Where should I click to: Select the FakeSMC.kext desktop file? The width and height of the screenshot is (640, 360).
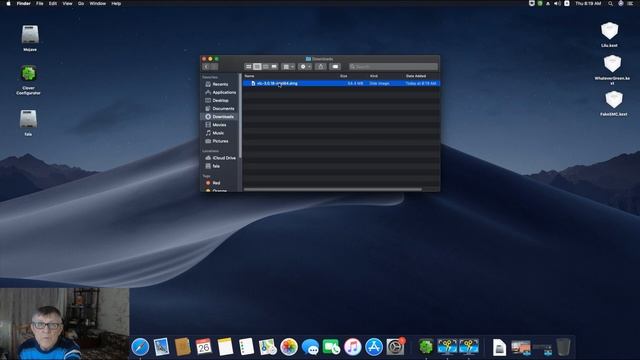coord(613,103)
